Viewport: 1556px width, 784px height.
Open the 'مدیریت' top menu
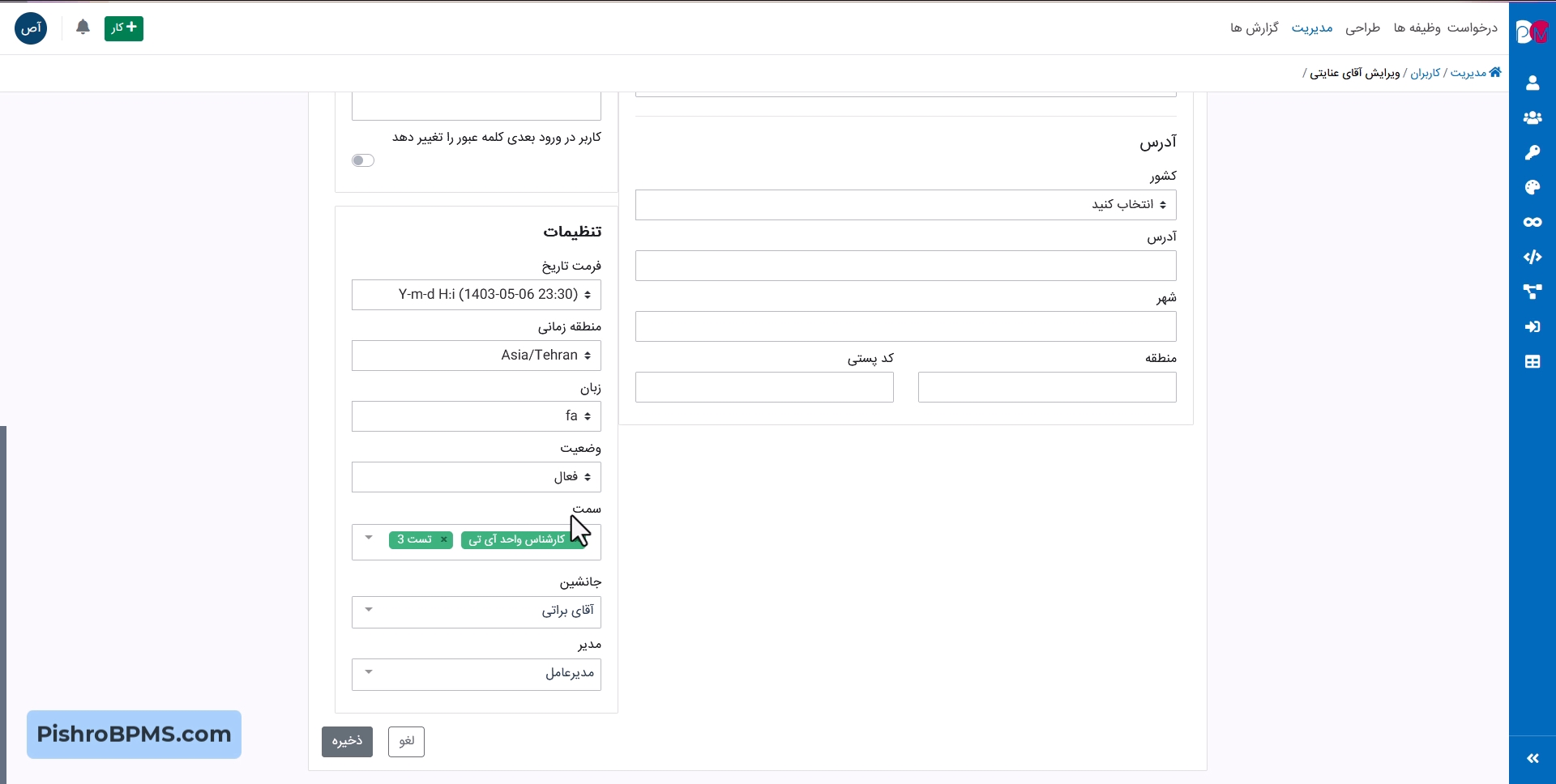(x=1311, y=28)
